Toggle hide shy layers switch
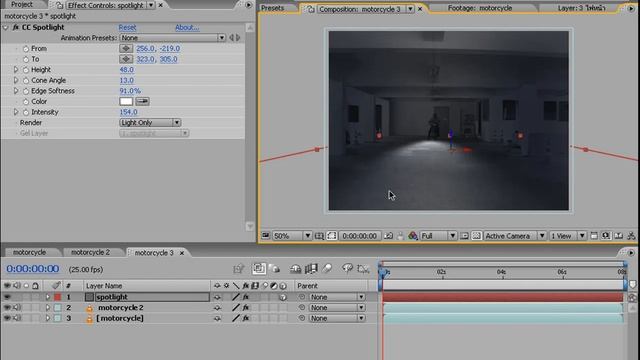 tap(296, 268)
